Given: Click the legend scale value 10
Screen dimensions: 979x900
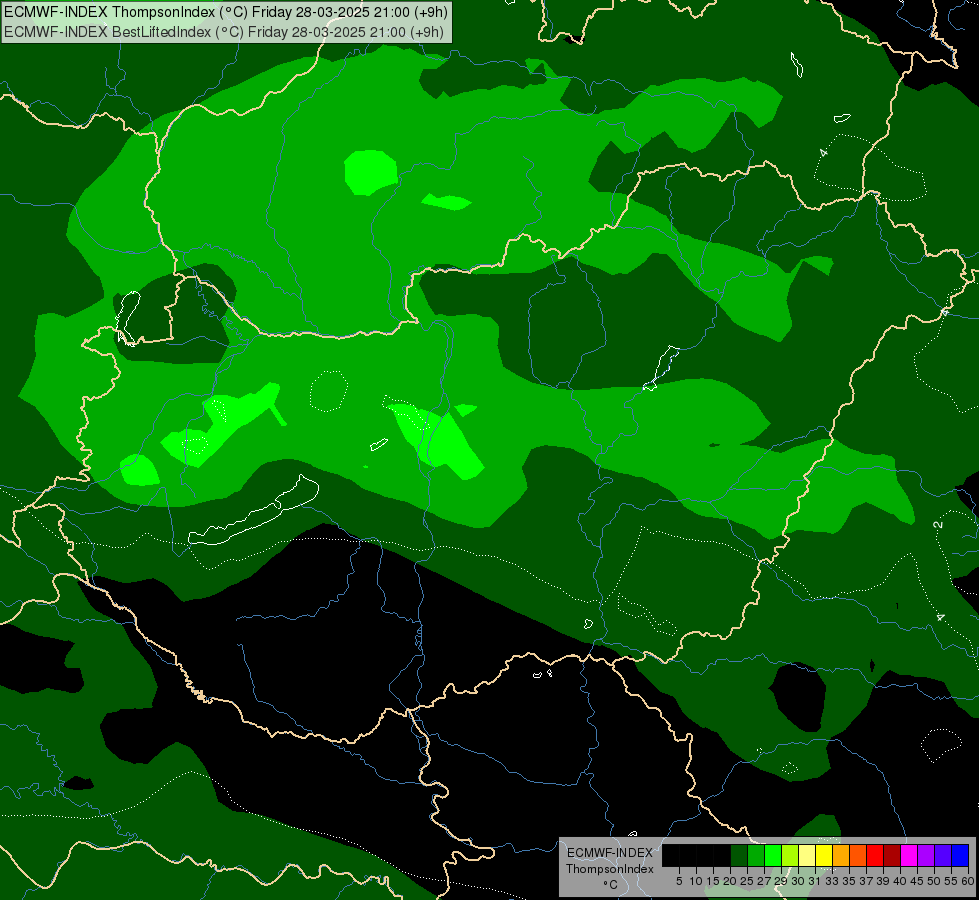Looking at the screenshot, I should [x=696, y=881].
